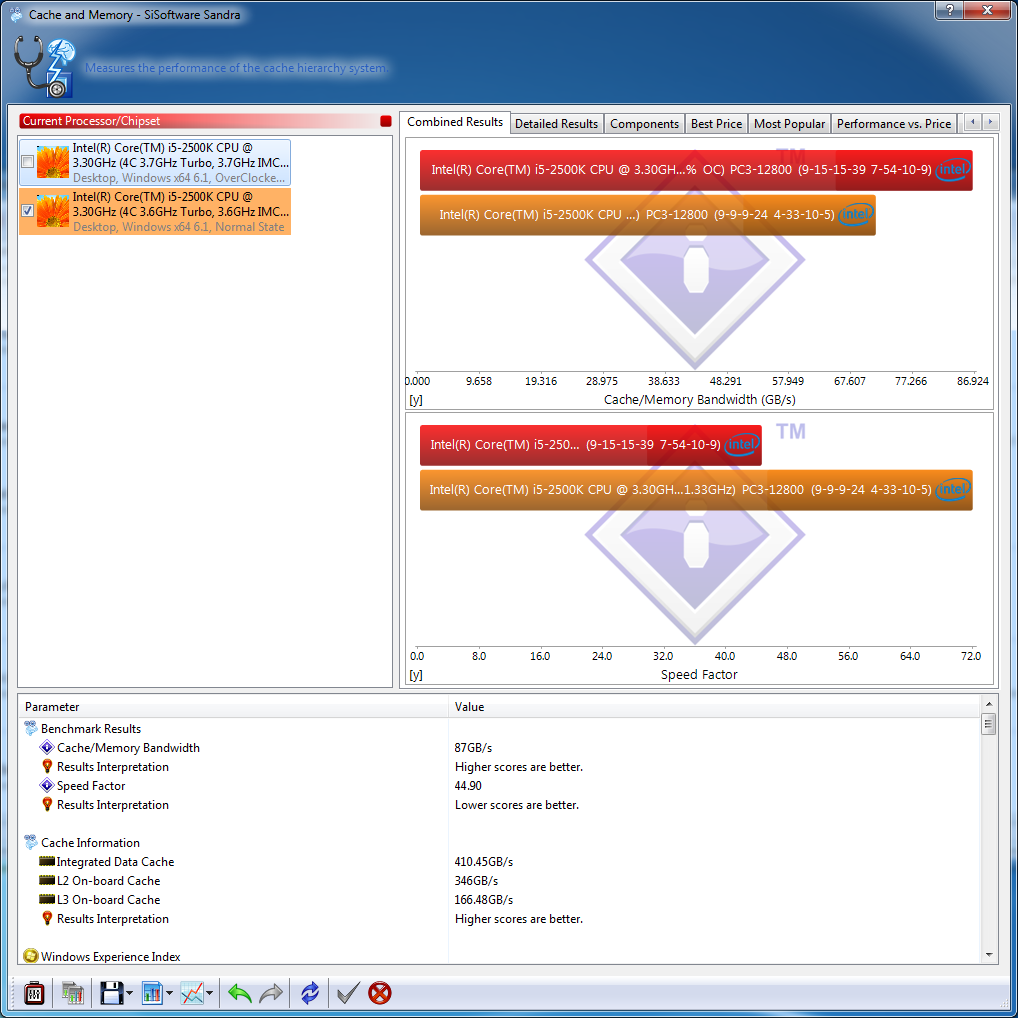Open the dropdown arrow beside the bar chart icon
Viewport: 1018px width, 1018px height.
pos(170,994)
